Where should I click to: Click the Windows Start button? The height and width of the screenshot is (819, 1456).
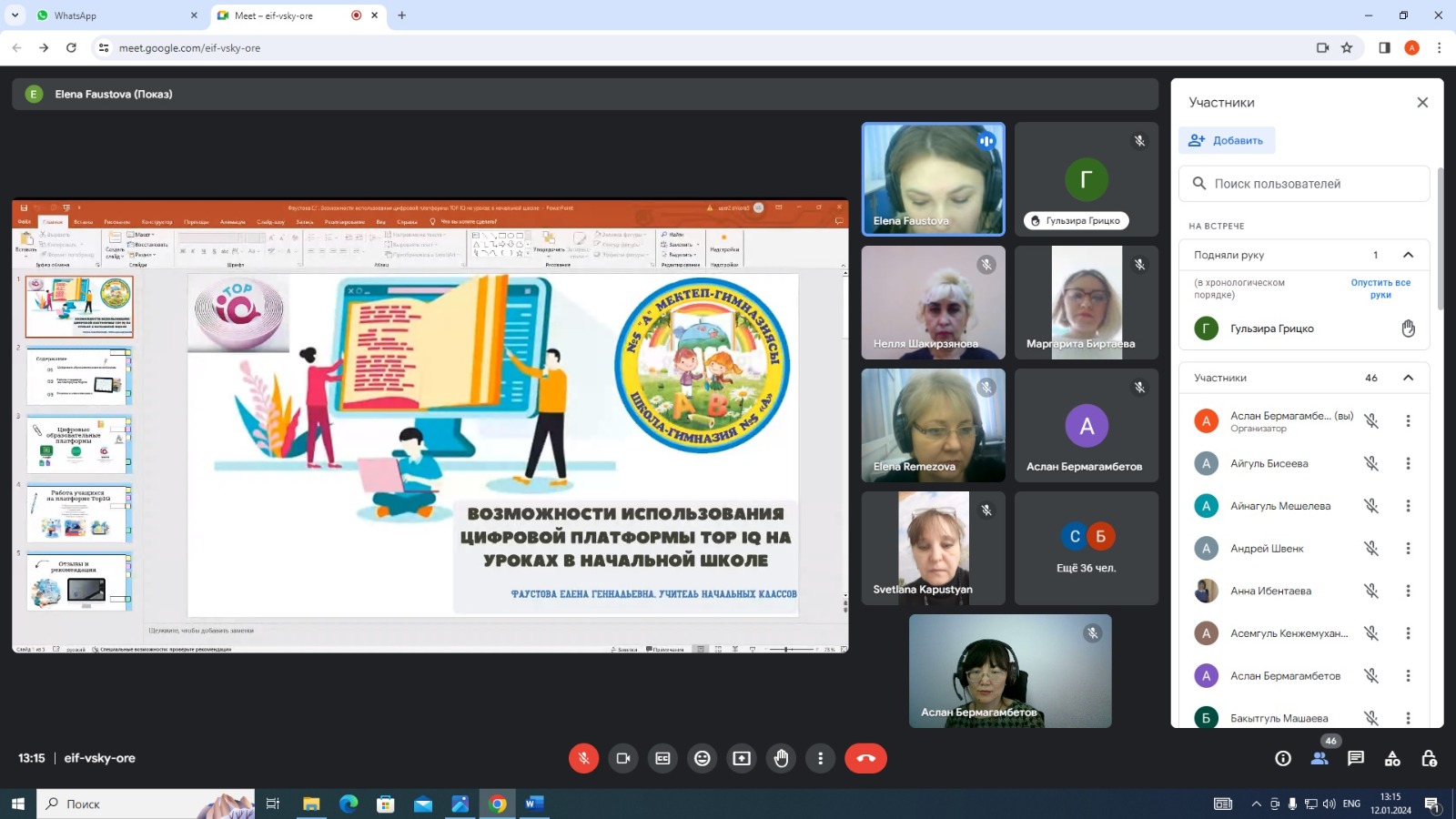pos(17,804)
